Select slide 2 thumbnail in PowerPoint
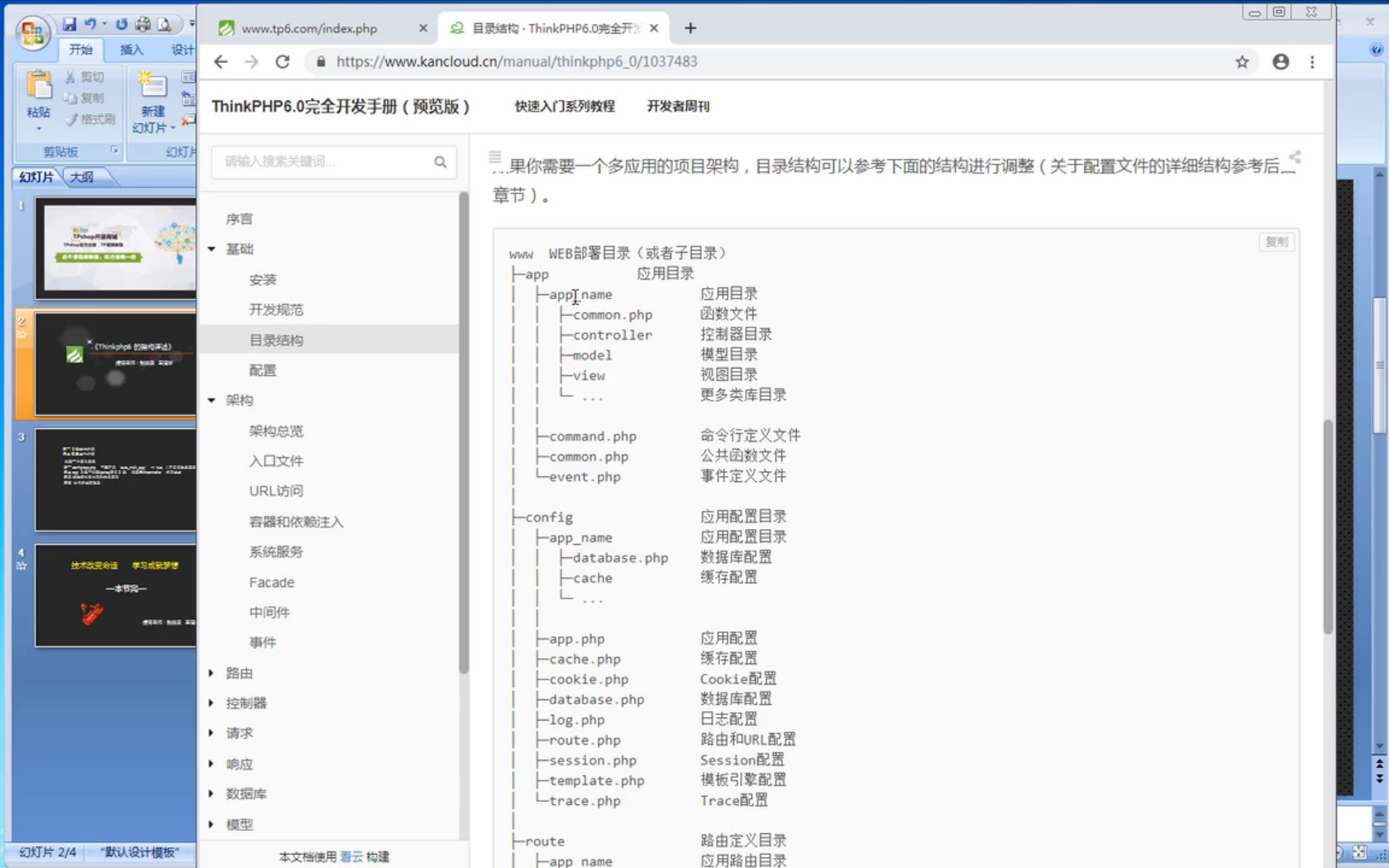Screen dimensions: 1389x868 click(x=116, y=364)
